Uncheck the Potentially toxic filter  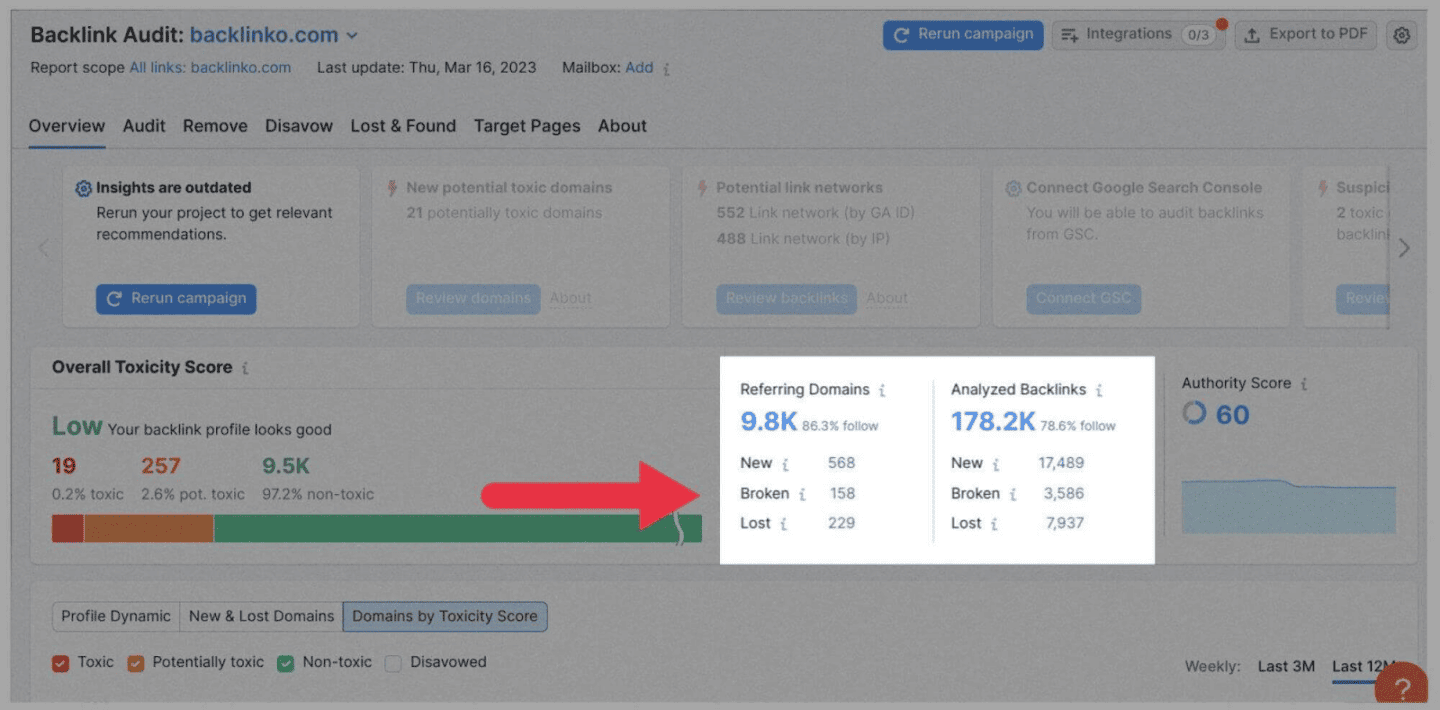(x=136, y=662)
